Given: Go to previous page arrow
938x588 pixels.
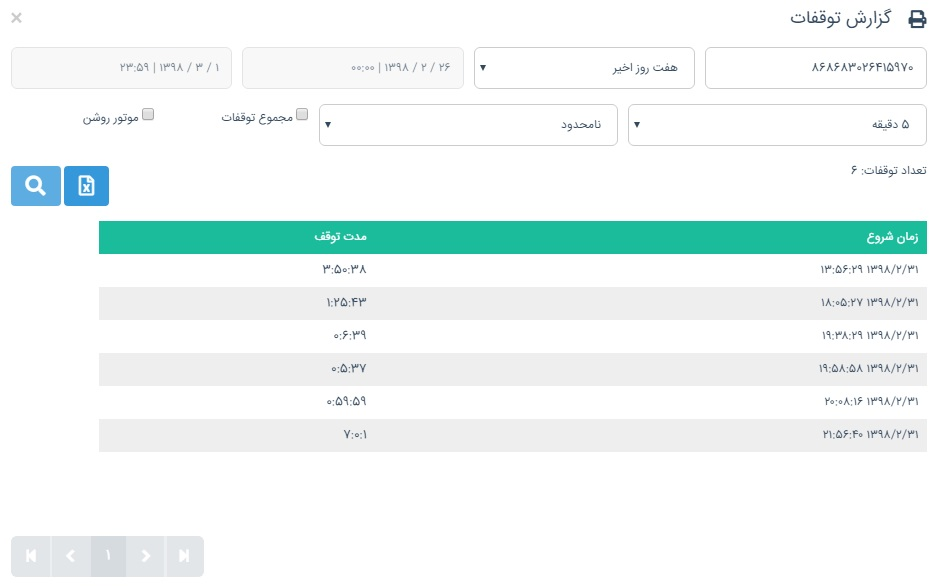Looking at the screenshot, I should 70,556.
